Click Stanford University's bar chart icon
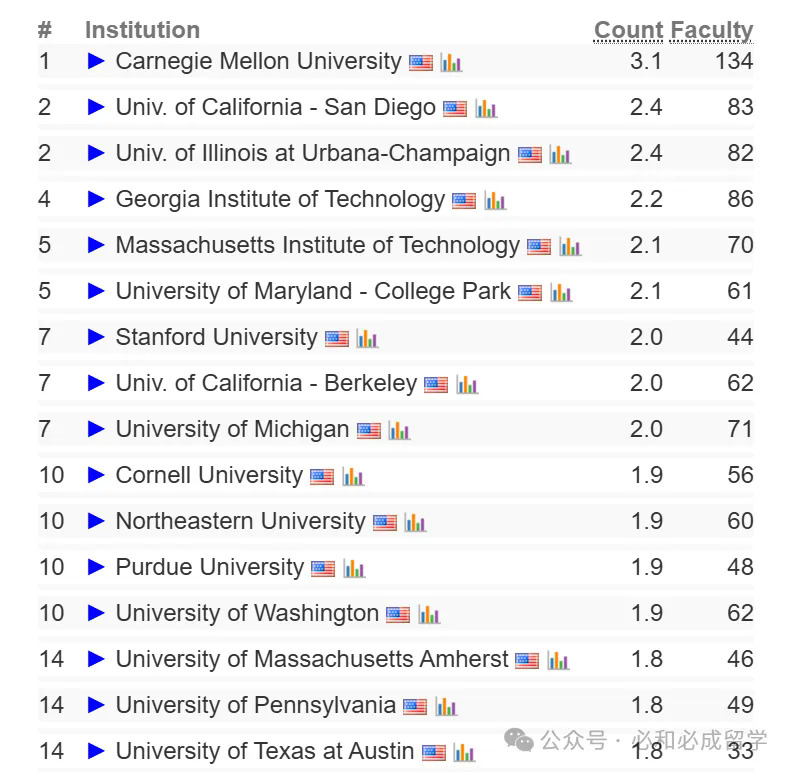793x772 pixels. 367,339
